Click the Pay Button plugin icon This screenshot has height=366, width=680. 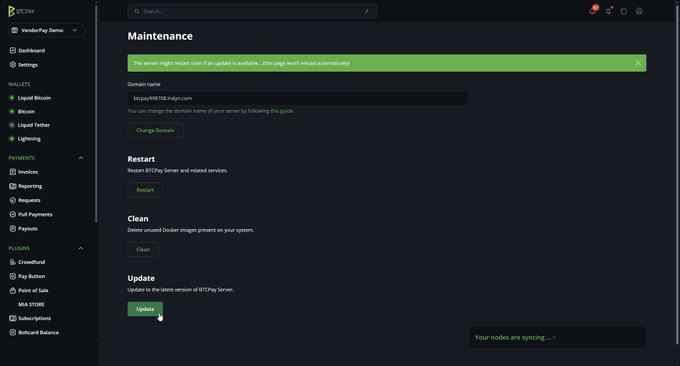13,276
